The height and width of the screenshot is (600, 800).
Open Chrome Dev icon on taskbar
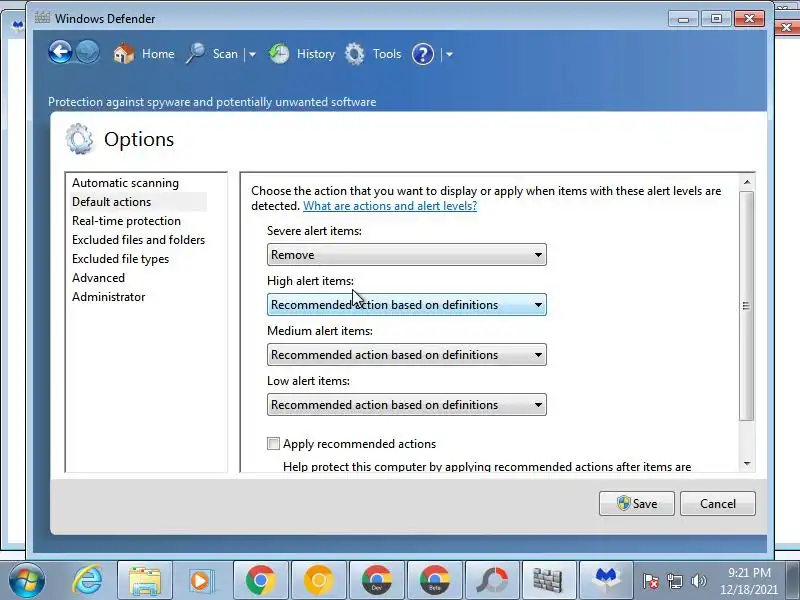(377, 581)
